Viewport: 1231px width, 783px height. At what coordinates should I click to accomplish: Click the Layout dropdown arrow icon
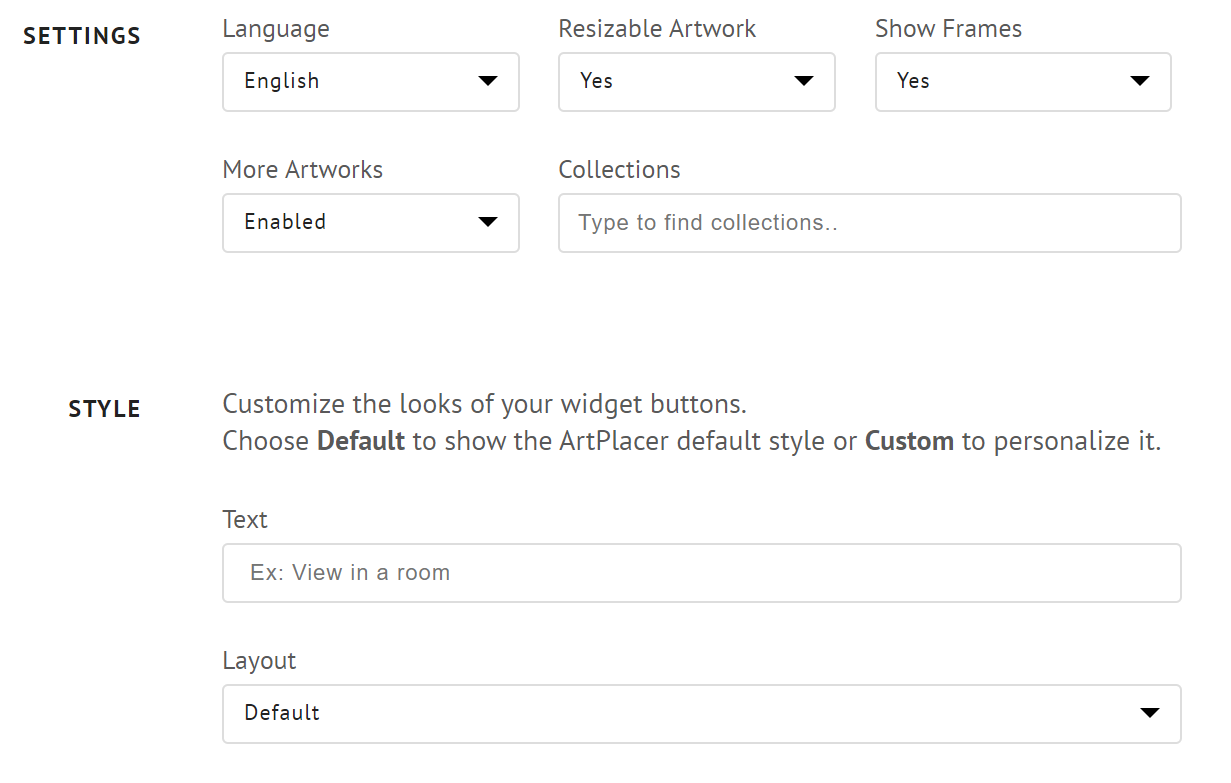pos(1150,713)
